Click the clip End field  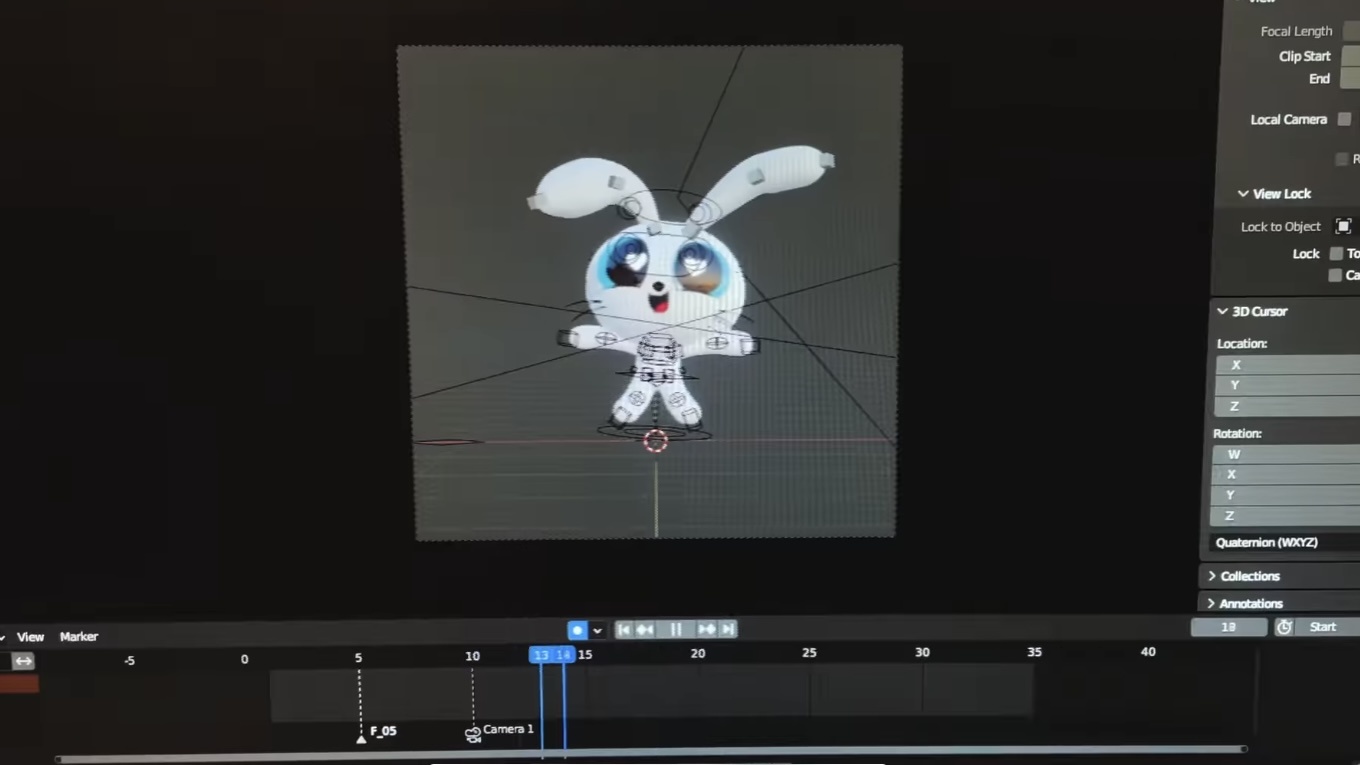1351,78
